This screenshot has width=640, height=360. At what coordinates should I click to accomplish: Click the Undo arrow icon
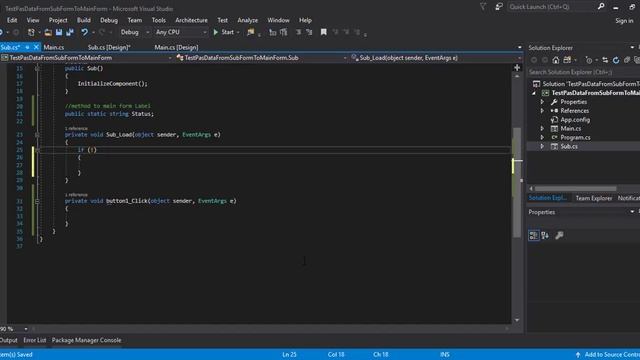[84, 32]
